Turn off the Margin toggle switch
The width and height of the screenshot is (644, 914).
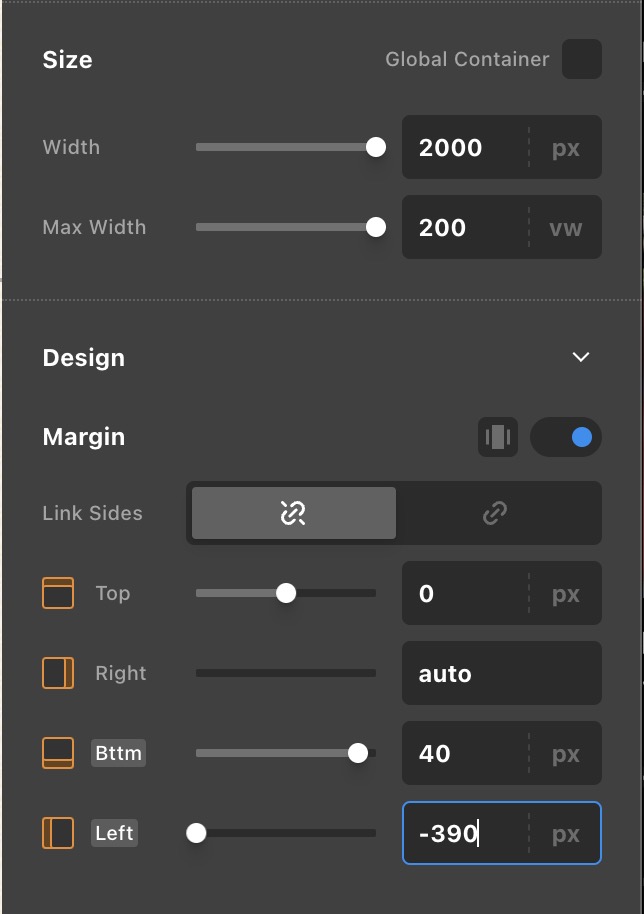tap(566, 437)
